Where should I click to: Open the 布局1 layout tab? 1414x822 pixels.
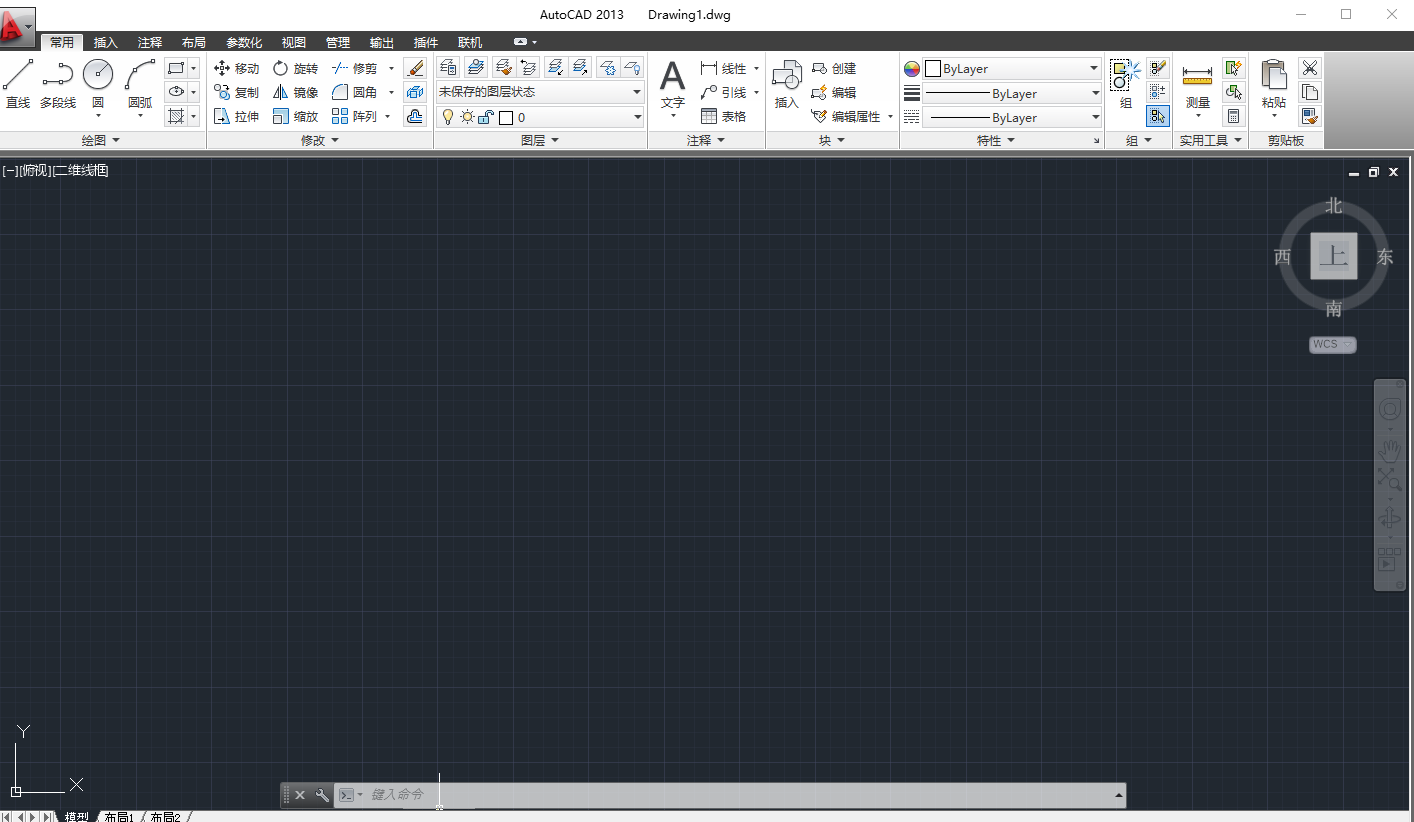coord(119,816)
